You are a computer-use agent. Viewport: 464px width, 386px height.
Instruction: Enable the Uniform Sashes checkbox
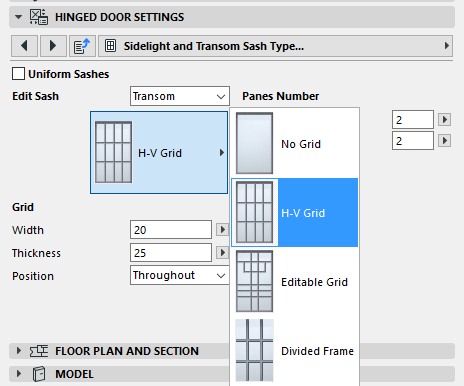pyautogui.click(x=18, y=74)
